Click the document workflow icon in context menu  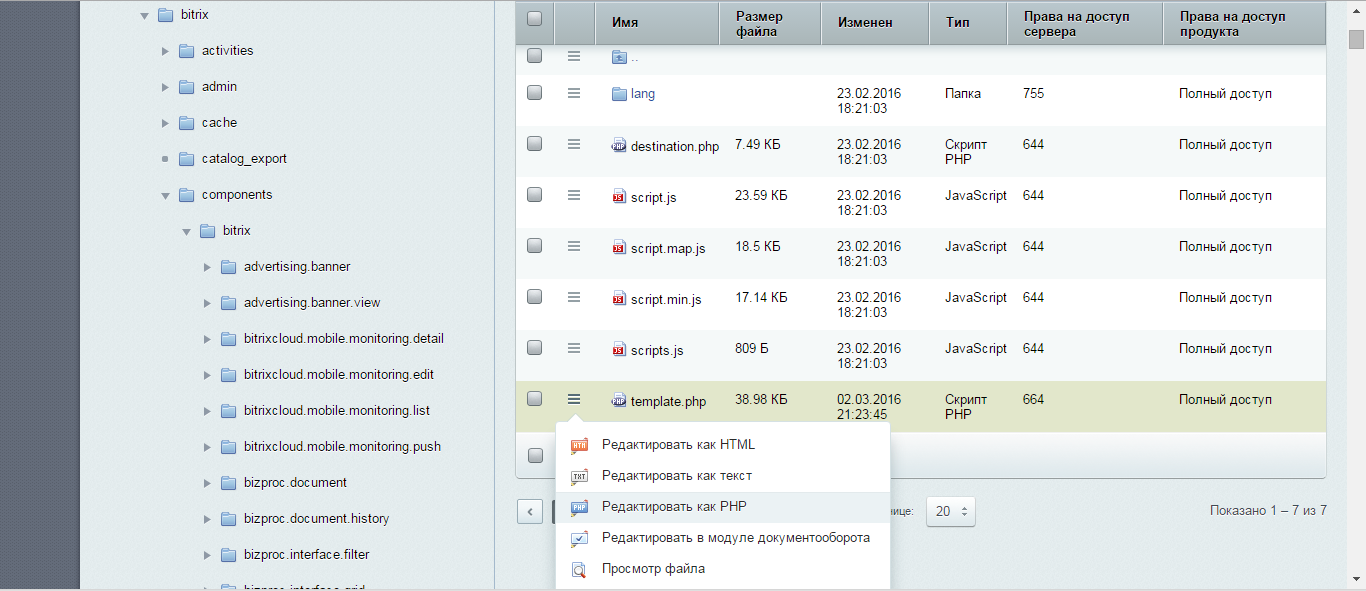579,538
